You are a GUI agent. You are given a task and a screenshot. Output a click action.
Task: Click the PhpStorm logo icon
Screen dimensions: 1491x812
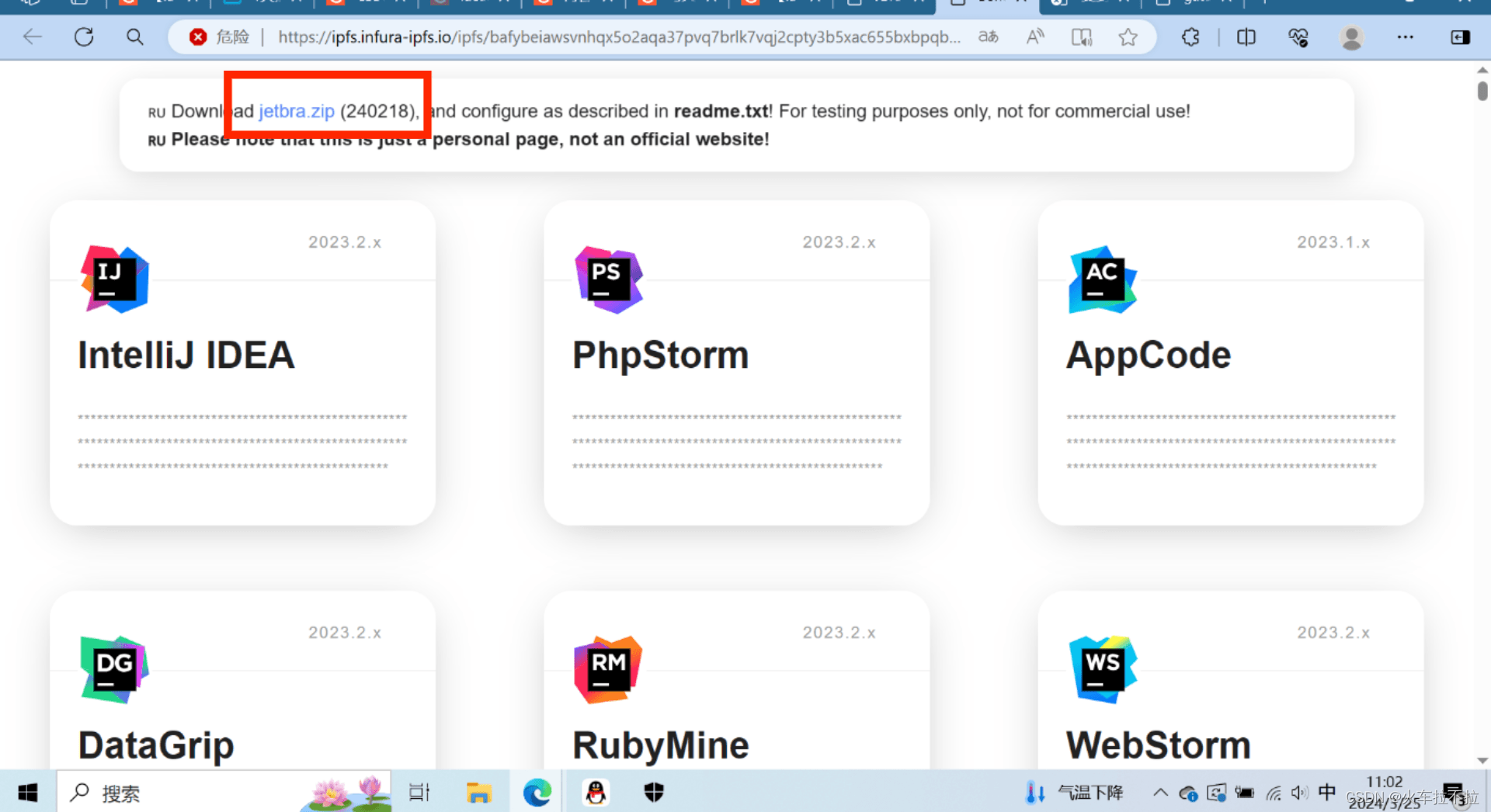[x=609, y=279]
